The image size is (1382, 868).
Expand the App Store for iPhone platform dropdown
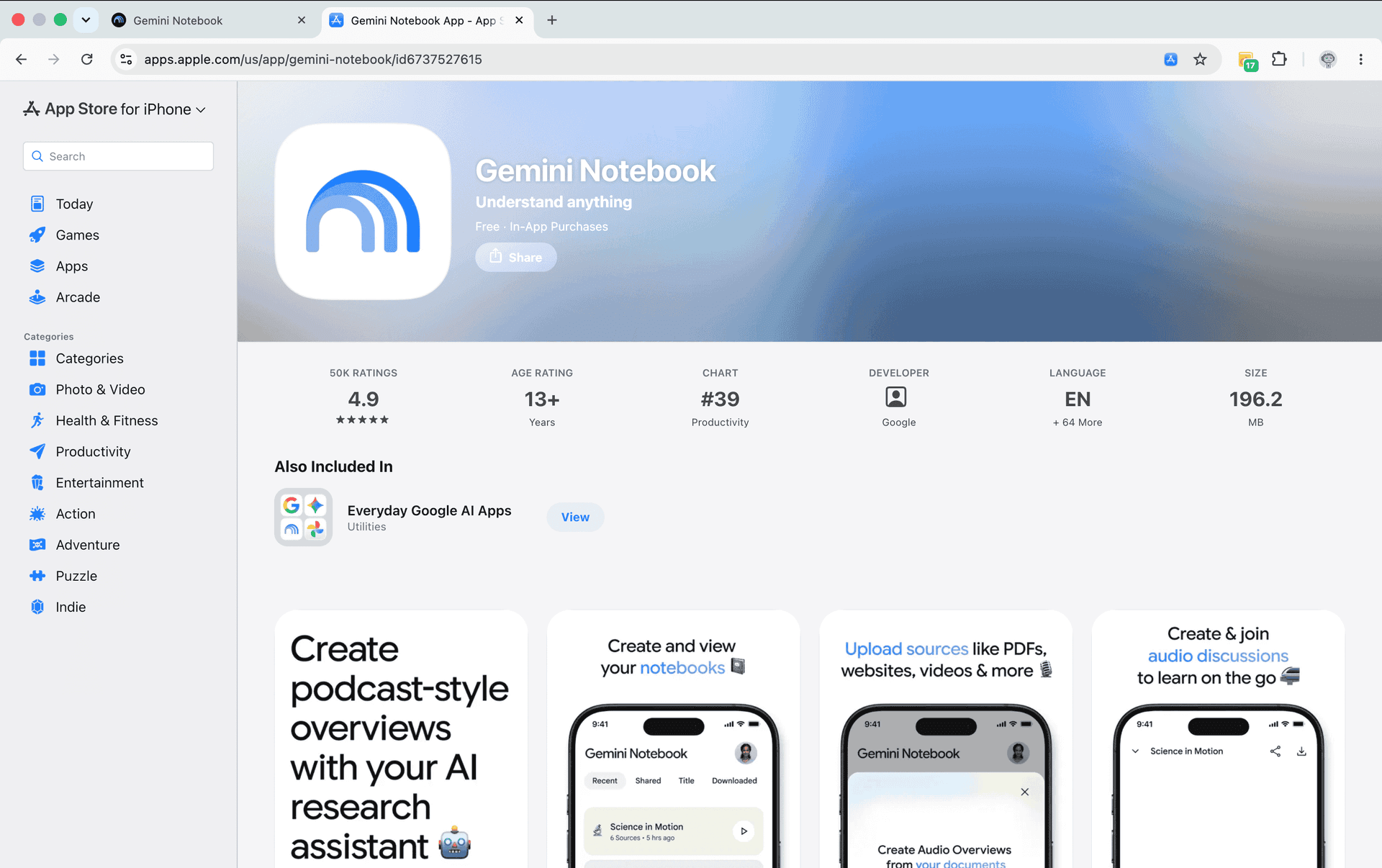coord(115,109)
